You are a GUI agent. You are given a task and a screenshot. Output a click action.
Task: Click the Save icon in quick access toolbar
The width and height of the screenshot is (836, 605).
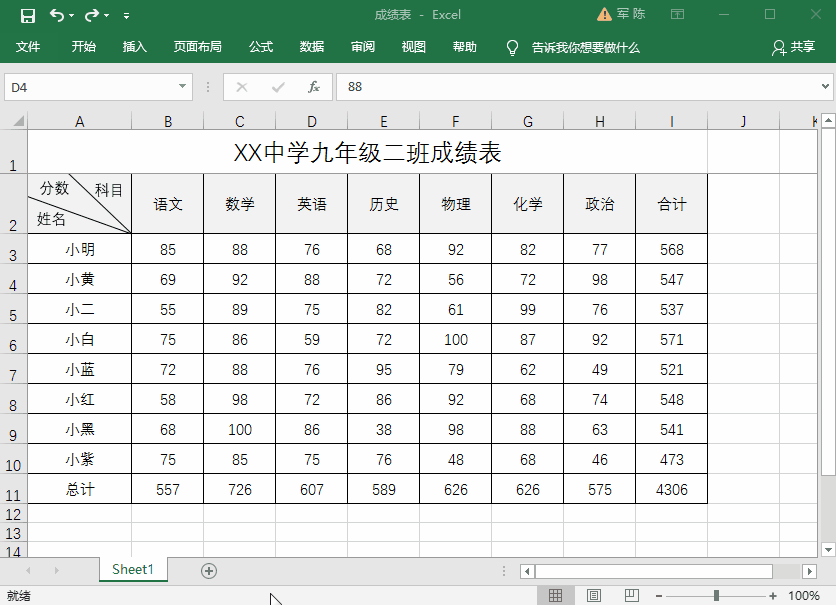[x=27, y=15]
